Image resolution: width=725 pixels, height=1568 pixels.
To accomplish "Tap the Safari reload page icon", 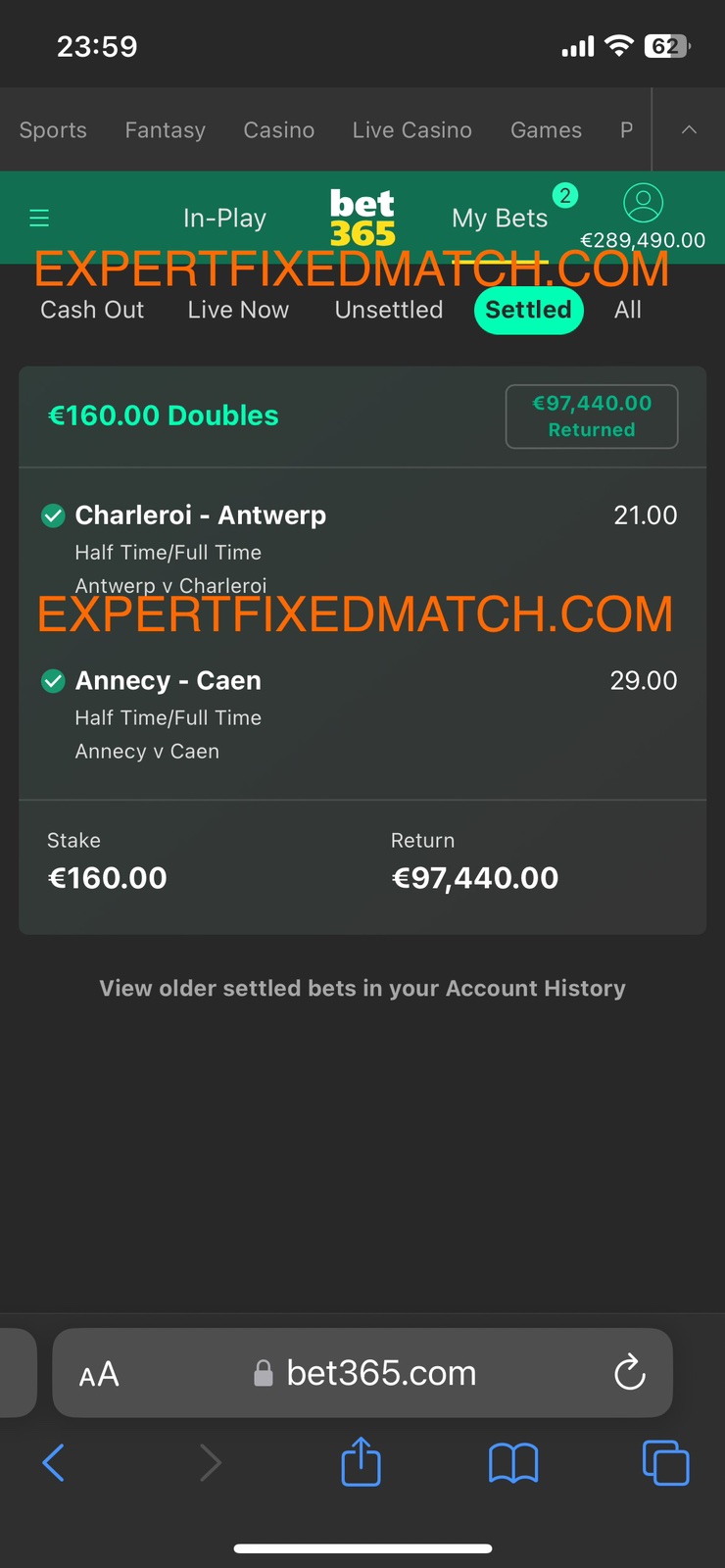I will (629, 1373).
